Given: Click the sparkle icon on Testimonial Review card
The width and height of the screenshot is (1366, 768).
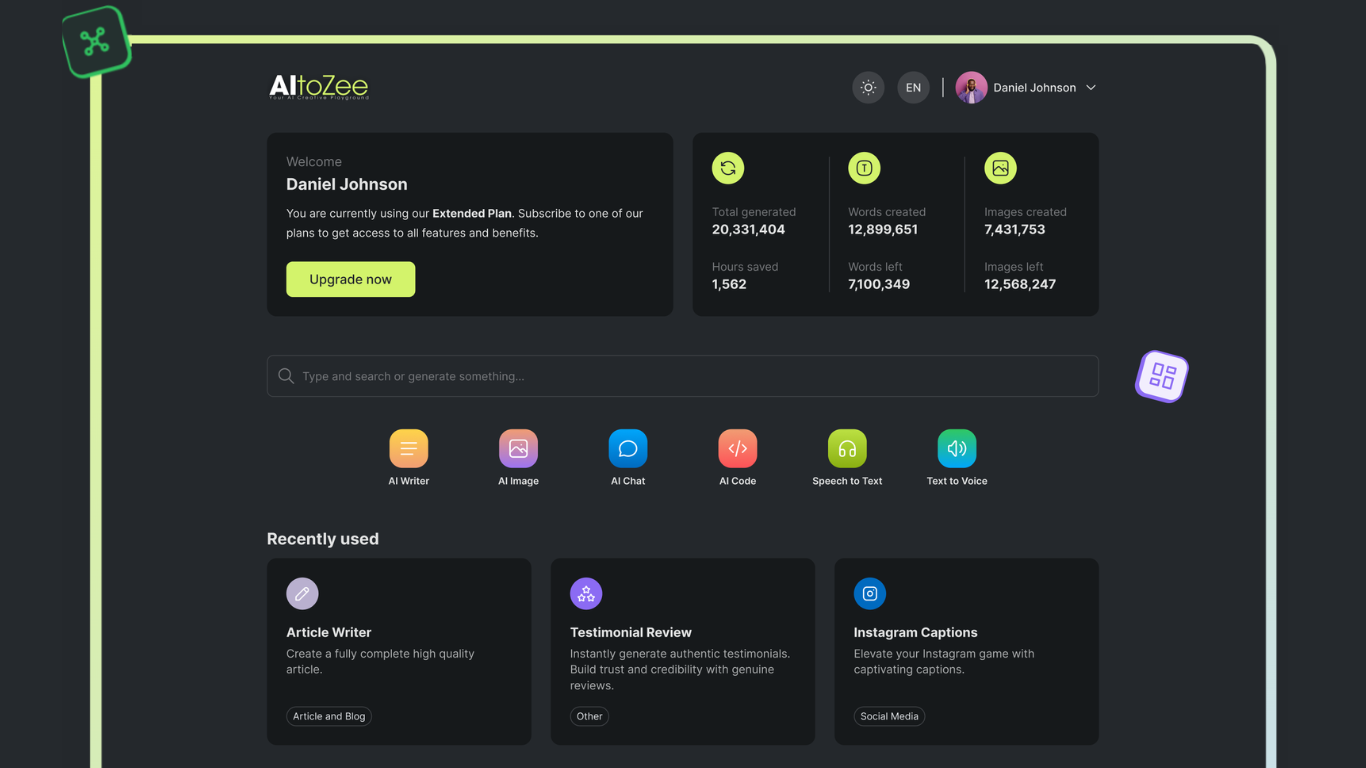Looking at the screenshot, I should tap(586, 593).
